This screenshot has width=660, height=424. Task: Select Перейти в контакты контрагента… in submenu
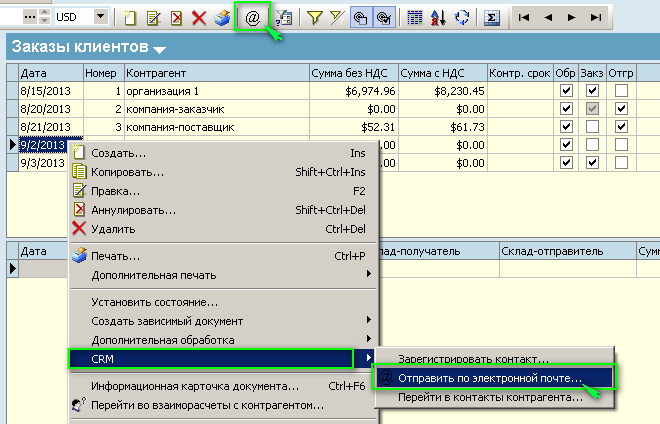(494, 397)
